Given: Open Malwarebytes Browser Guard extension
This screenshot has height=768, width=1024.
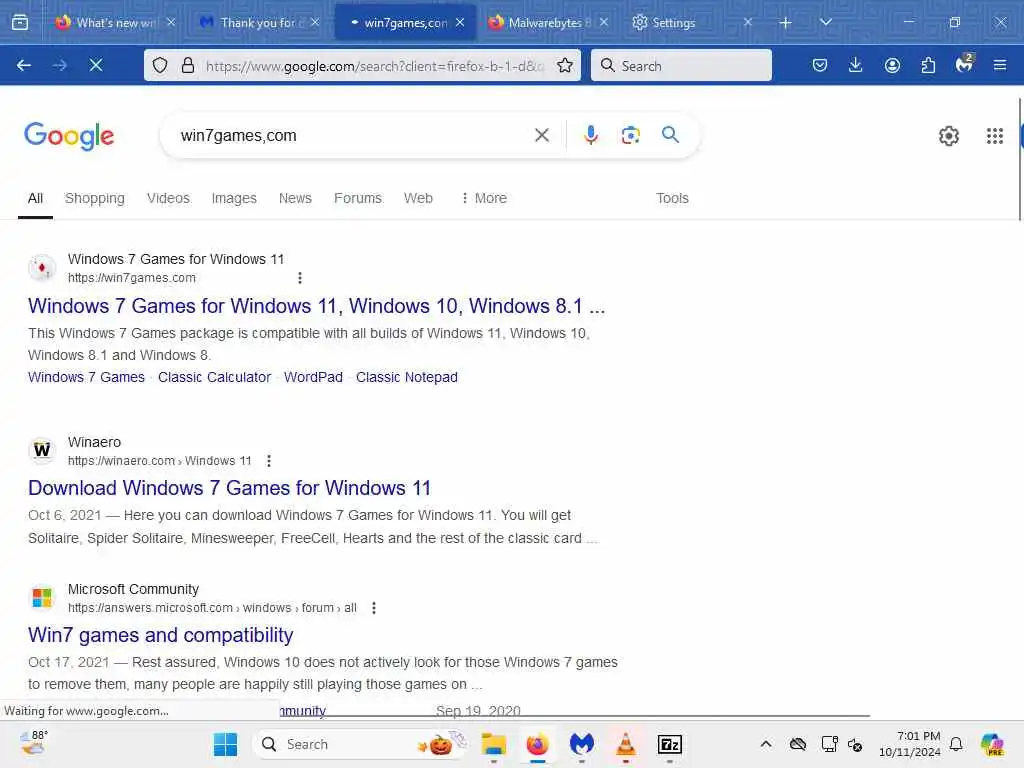Looking at the screenshot, I should coord(964,64).
